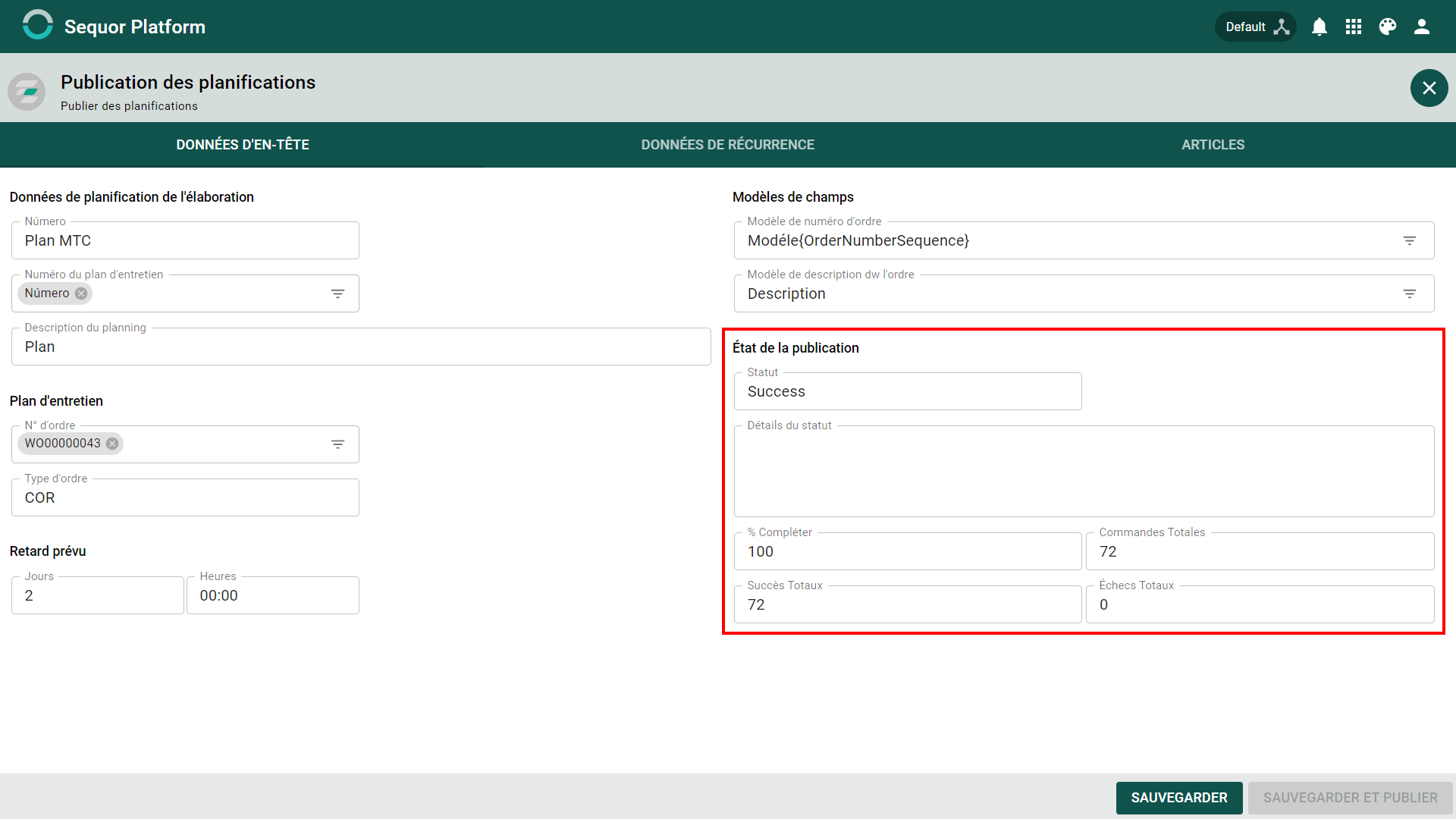Click the Default organization selector
The height and width of the screenshot is (819, 1456).
(x=1256, y=27)
